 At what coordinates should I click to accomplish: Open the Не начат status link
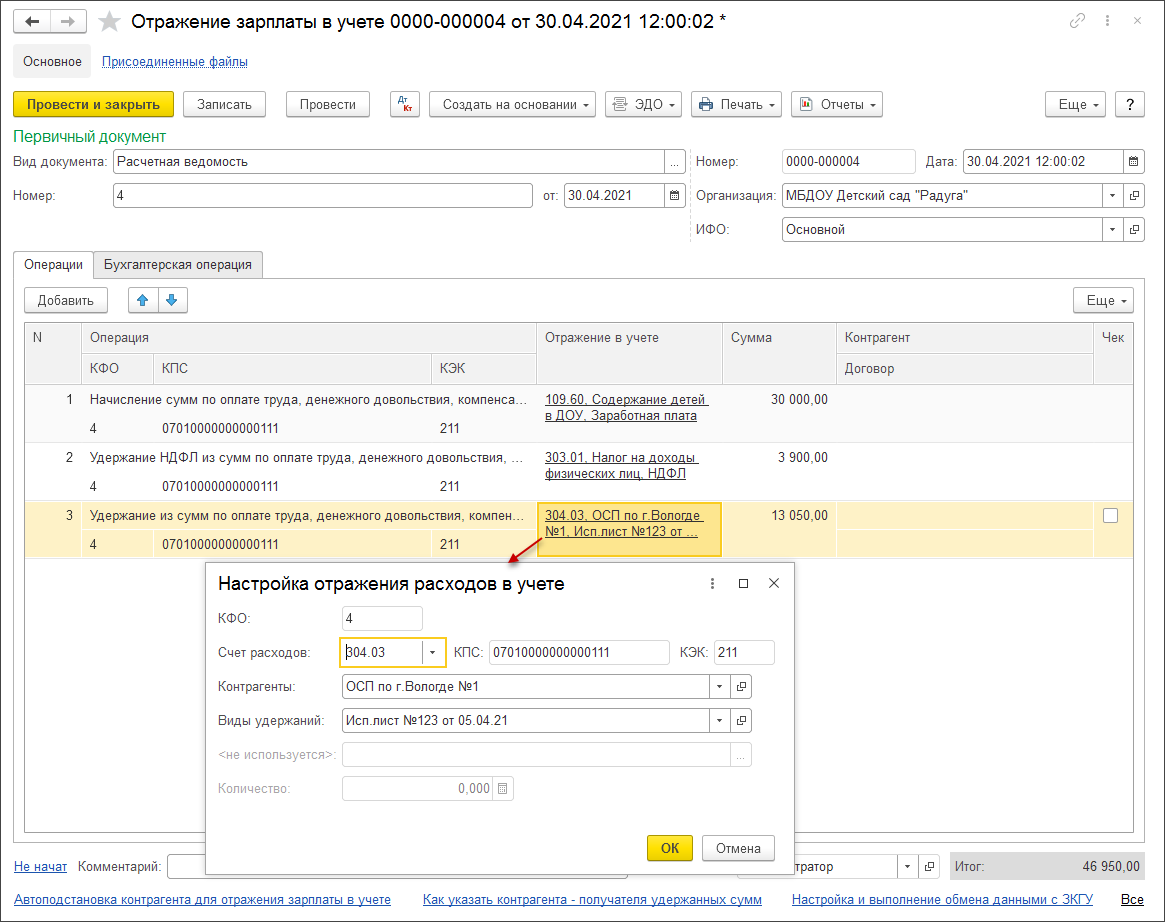pyautogui.click(x=40, y=866)
